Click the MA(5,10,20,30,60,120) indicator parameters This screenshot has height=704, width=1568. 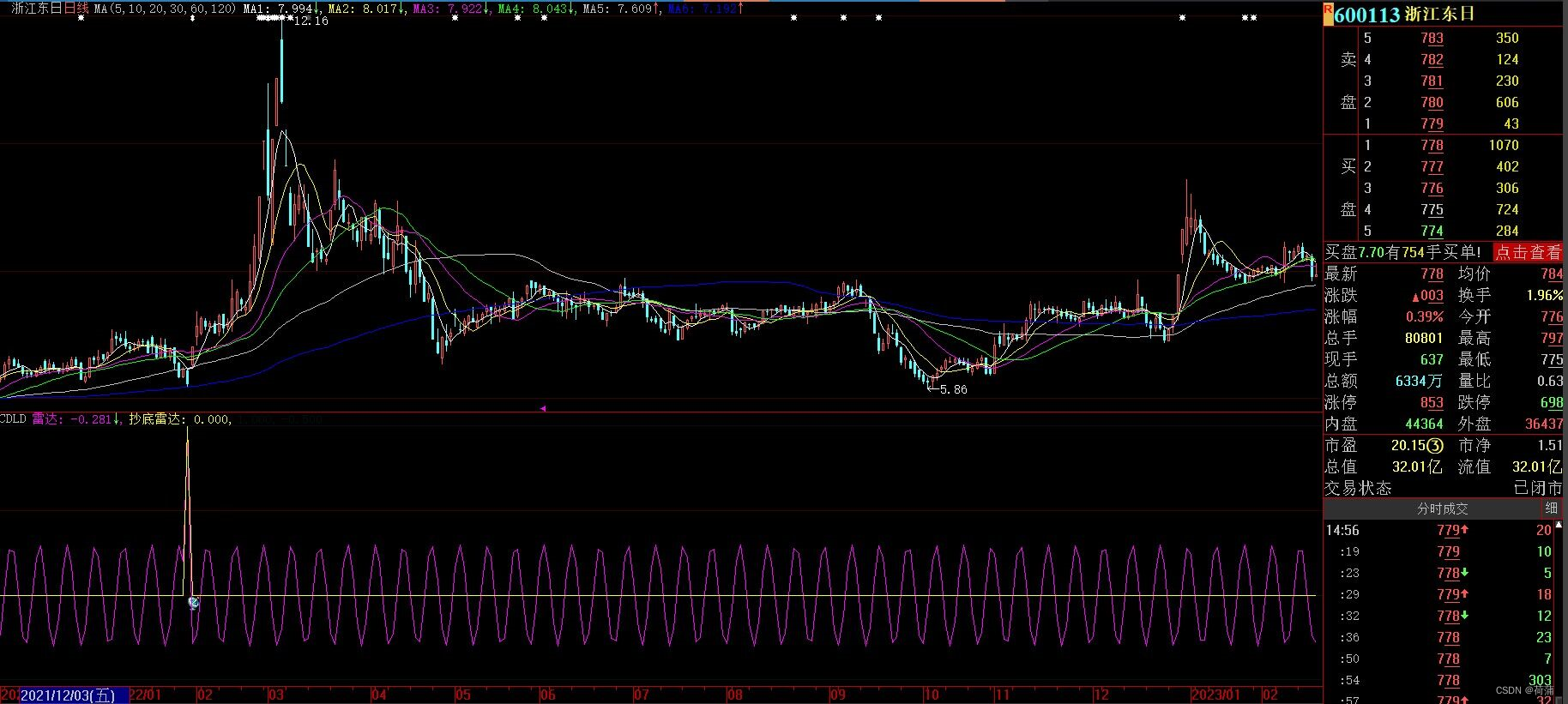pyautogui.click(x=165, y=9)
